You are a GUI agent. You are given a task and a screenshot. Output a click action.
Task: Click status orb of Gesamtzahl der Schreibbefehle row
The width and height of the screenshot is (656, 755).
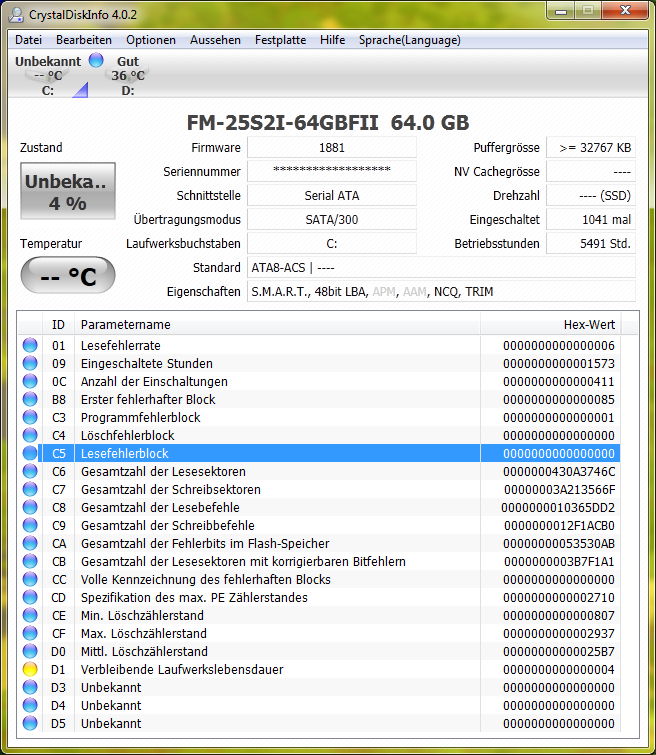[x=30, y=525]
